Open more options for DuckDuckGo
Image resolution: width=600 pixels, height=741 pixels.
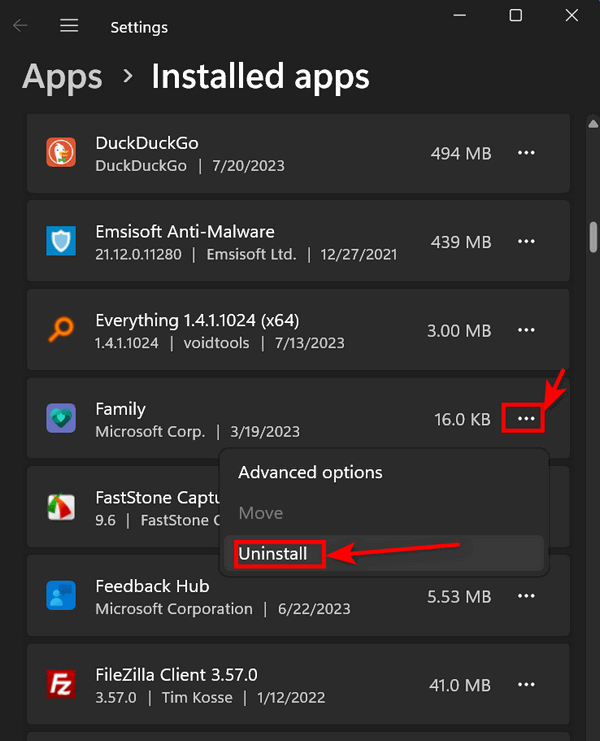pos(526,153)
